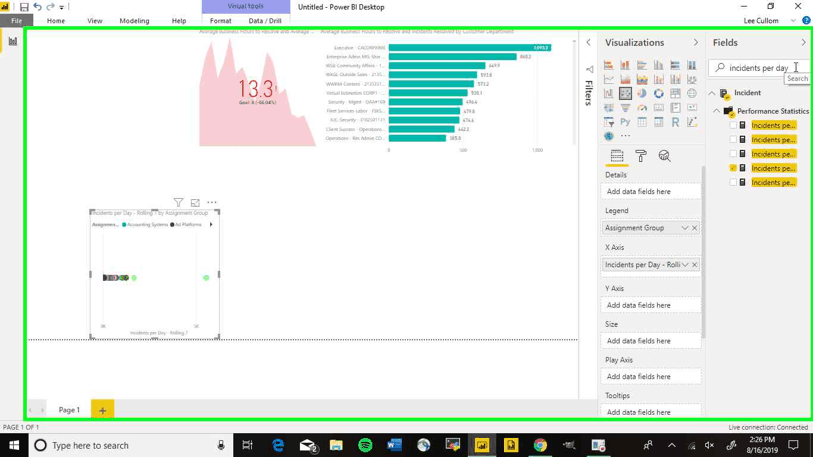Undo the last action
Image resolution: width=814 pixels, height=457 pixels.
pos(37,7)
